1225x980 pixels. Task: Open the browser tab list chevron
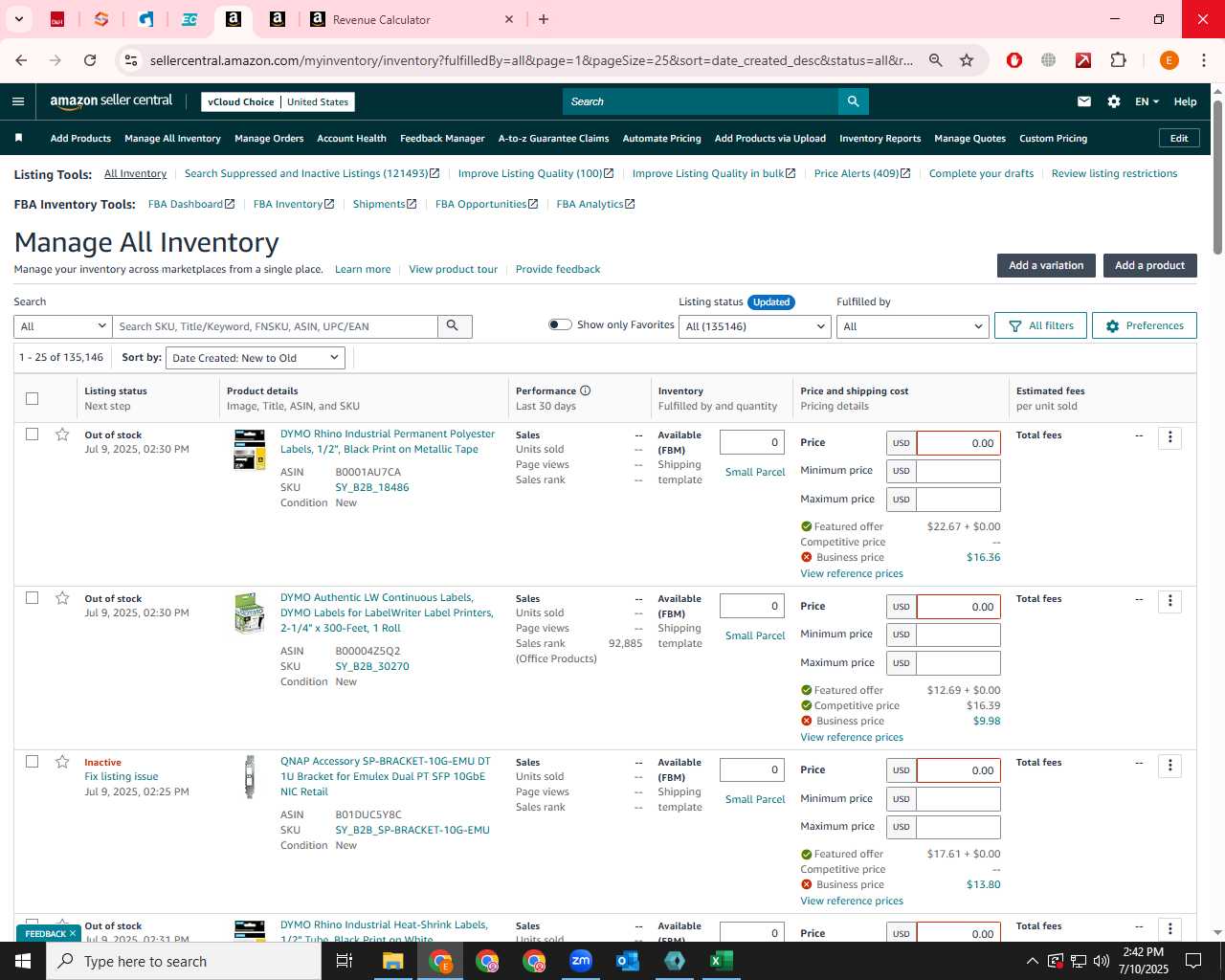point(18,19)
